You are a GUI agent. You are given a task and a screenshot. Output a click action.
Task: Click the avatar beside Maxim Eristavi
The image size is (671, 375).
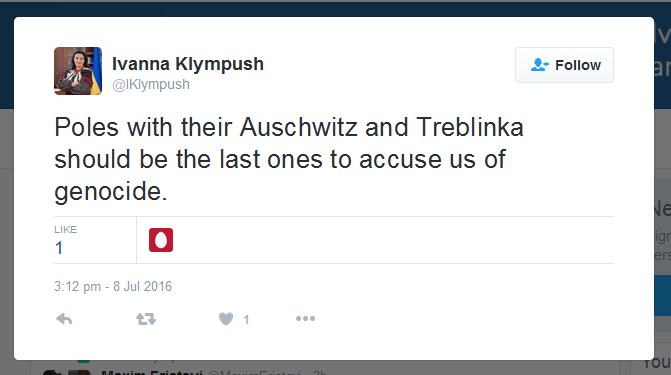coord(80,372)
